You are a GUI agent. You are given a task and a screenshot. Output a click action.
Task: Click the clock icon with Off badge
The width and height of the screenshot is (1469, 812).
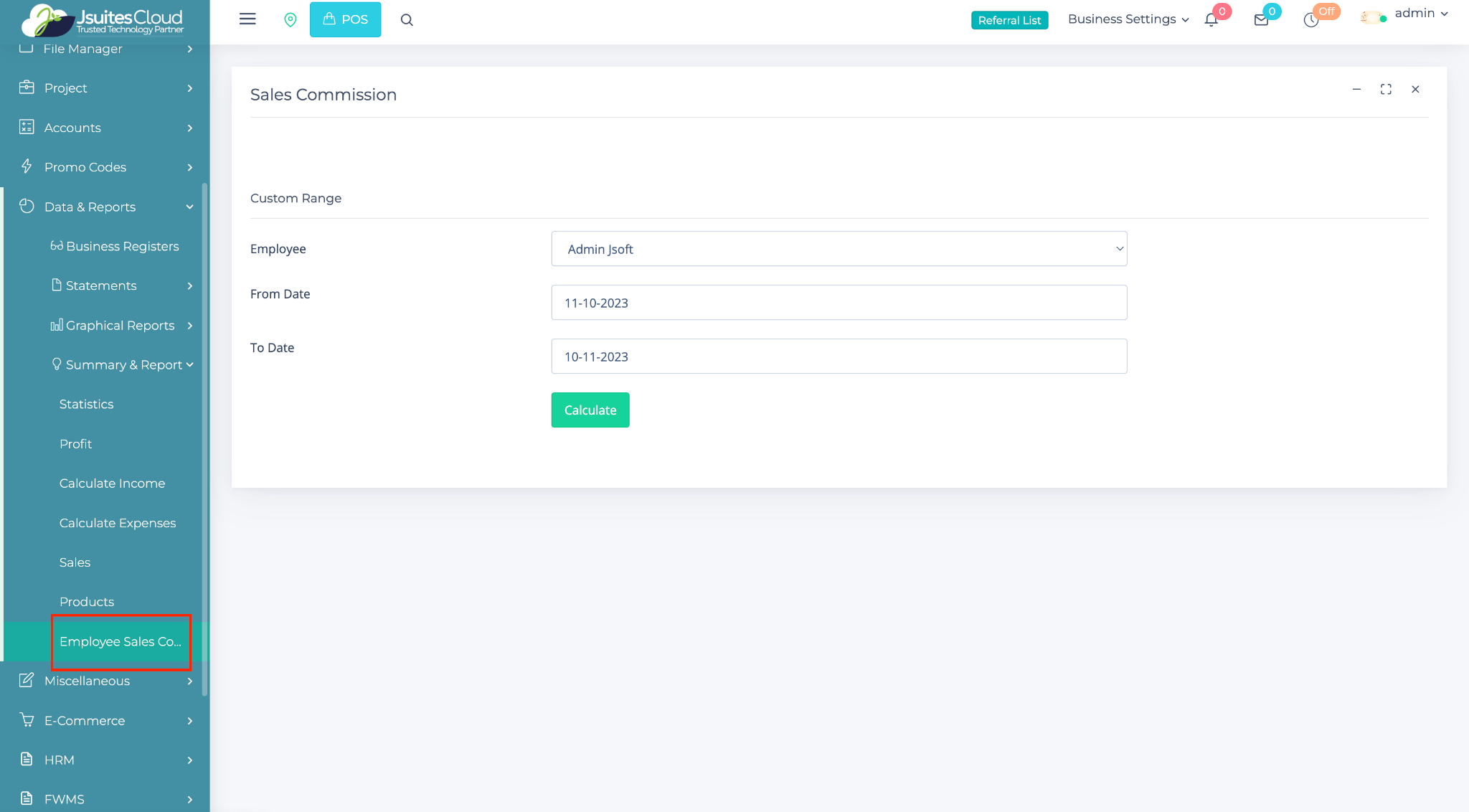[x=1311, y=20]
